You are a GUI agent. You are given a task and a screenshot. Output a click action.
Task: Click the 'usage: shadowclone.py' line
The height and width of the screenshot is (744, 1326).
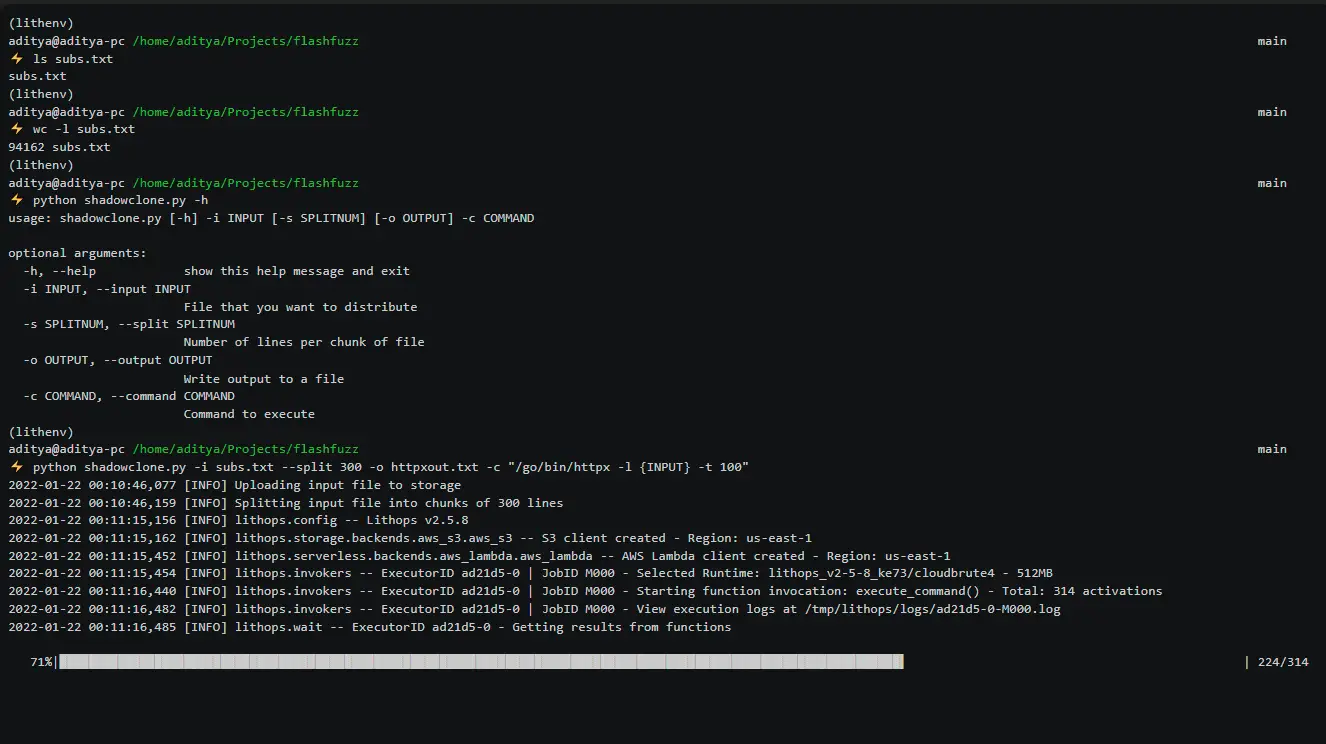pos(271,218)
